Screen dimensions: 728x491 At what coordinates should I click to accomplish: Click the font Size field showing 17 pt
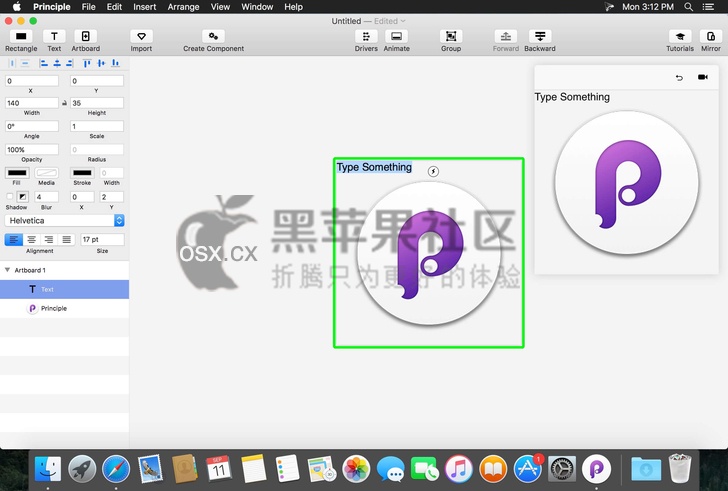pos(102,239)
